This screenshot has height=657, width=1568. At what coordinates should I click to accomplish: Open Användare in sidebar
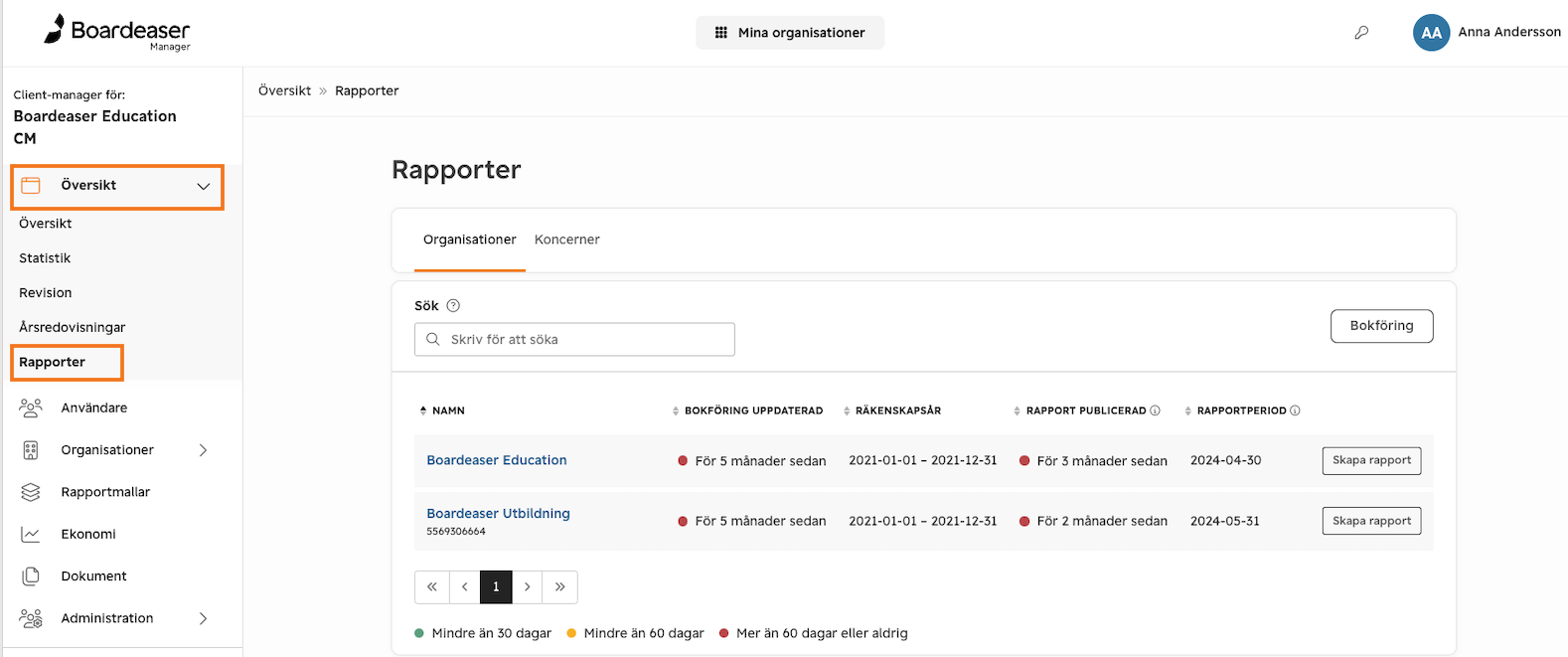pyautogui.click(x=94, y=408)
